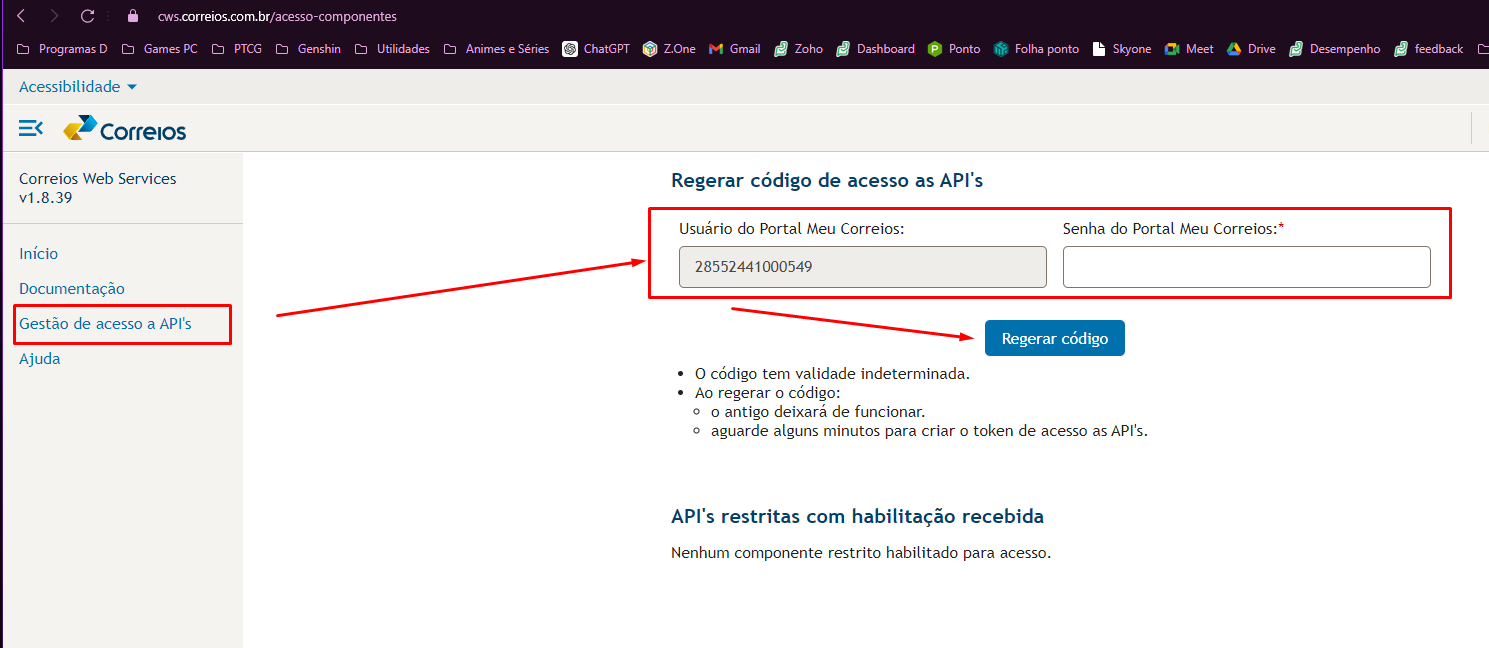The height and width of the screenshot is (648, 1489).
Task: Click 'aguarde alguns minutos' bullet text
Action: tap(929, 431)
